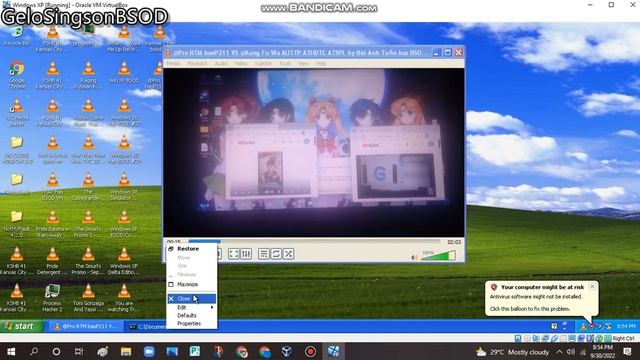This screenshot has height=360, width=640.
Task: Select the Star Wars video file icon
Action: pos(88,149)
